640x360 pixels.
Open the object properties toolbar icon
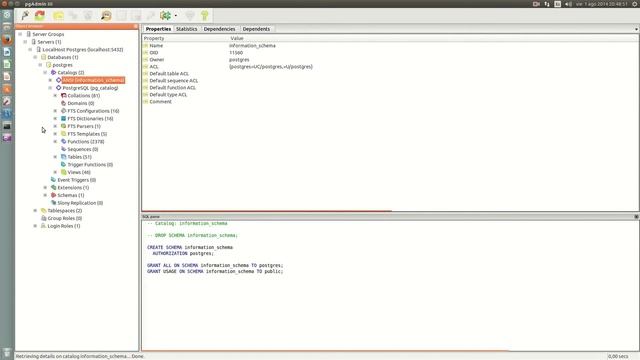(x=58, y=16)
